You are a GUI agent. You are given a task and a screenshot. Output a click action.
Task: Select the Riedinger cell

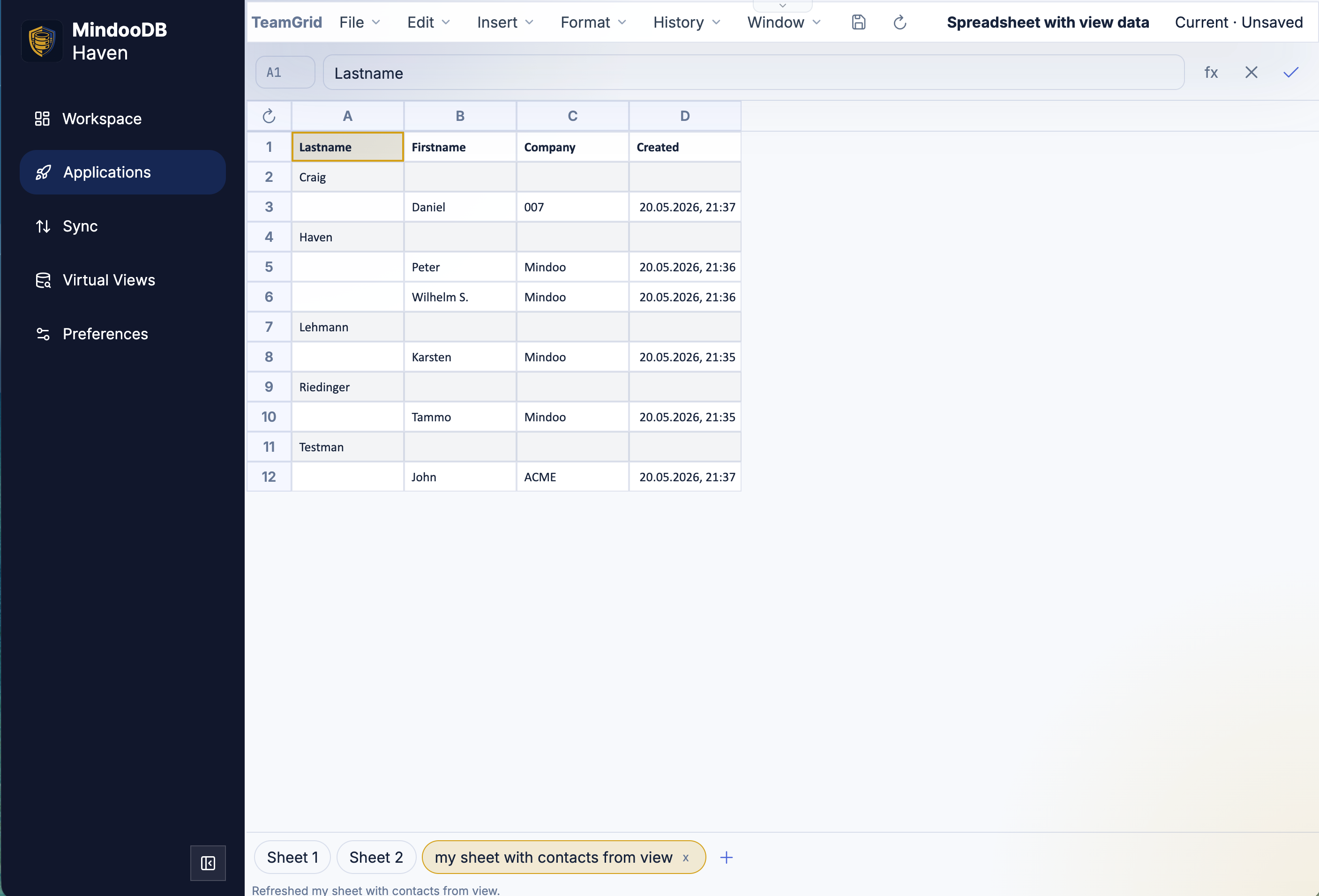tap(347, 387)
